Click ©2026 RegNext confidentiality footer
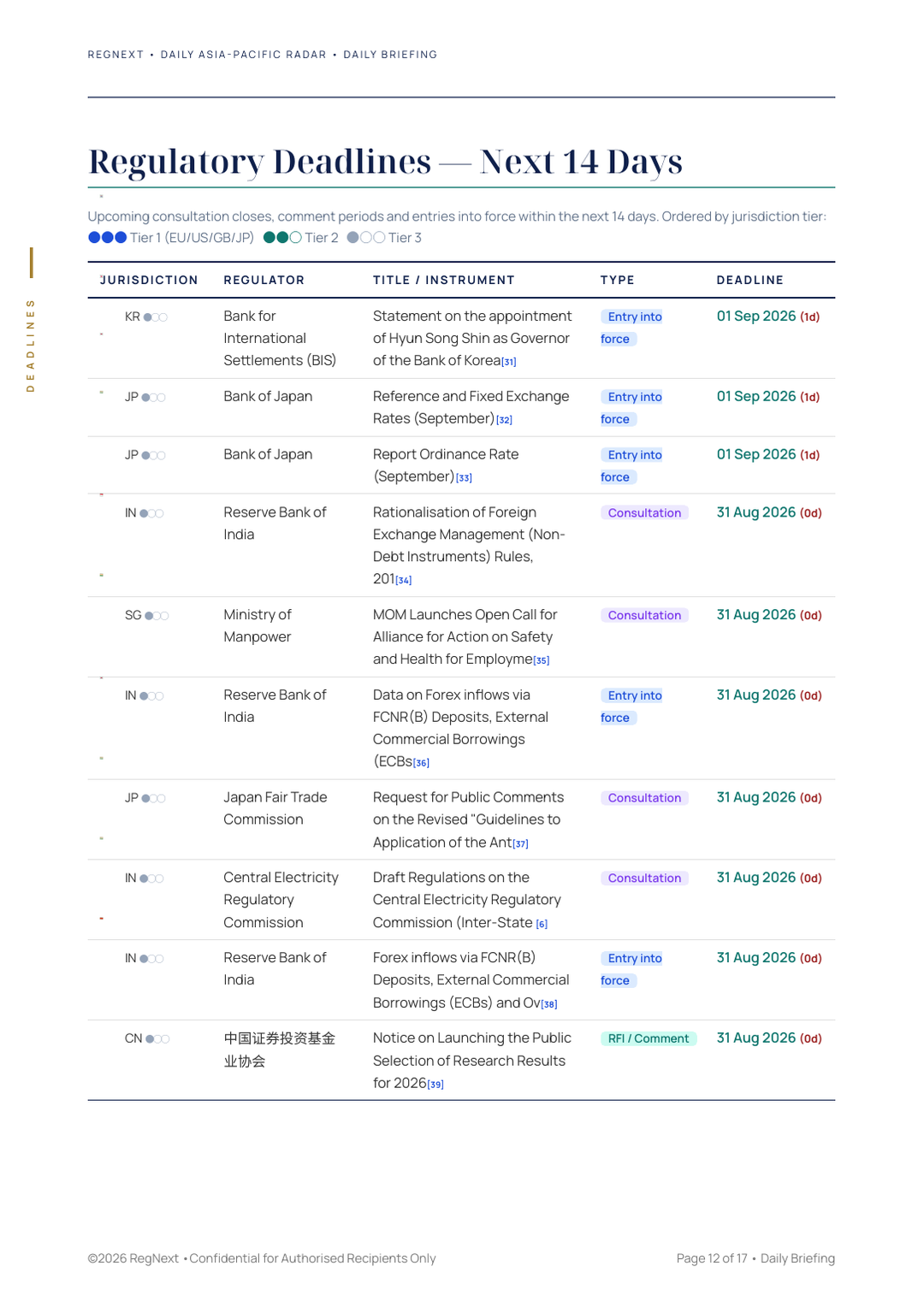The width and height of the screenshot is (924, 1307). coord(262,1259)
